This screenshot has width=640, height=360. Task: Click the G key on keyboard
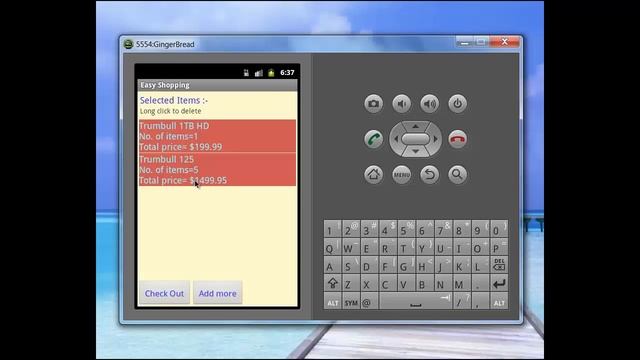[407, 264]
